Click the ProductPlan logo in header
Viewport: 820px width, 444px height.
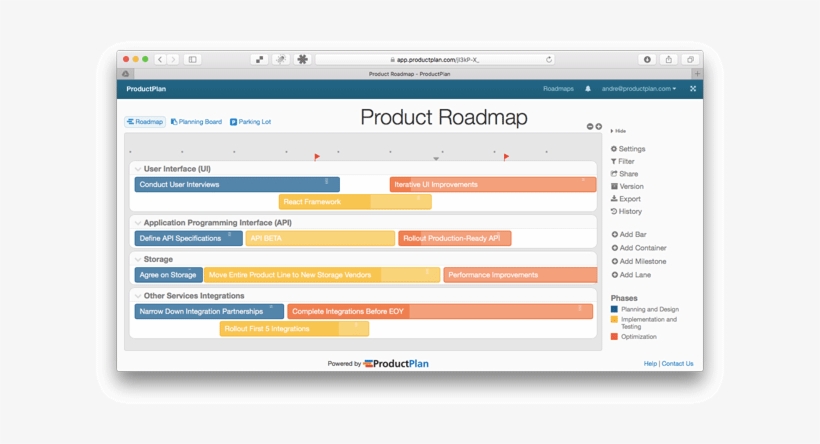tap(146, 89)
